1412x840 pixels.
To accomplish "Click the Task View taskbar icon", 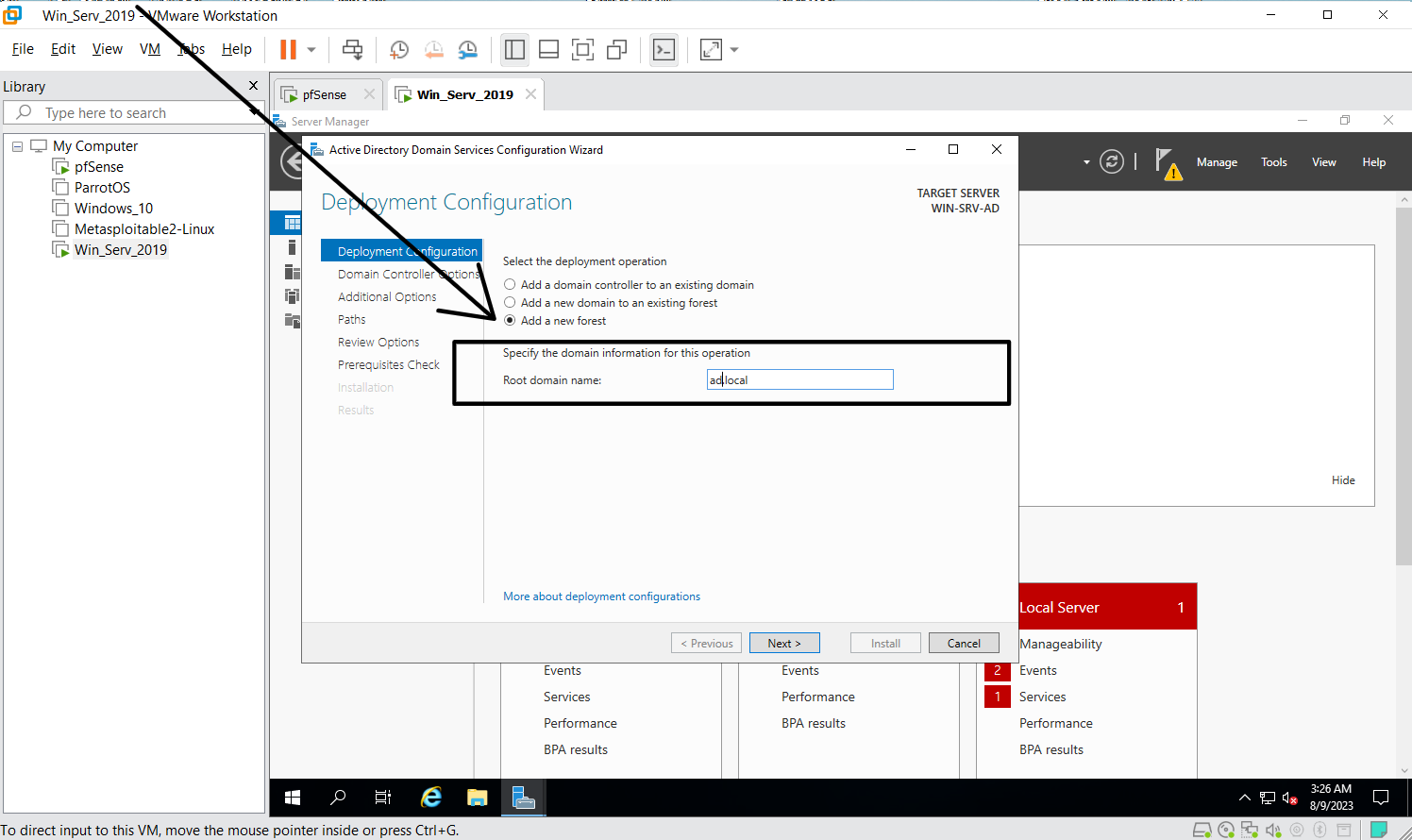I will click(383, 798).
